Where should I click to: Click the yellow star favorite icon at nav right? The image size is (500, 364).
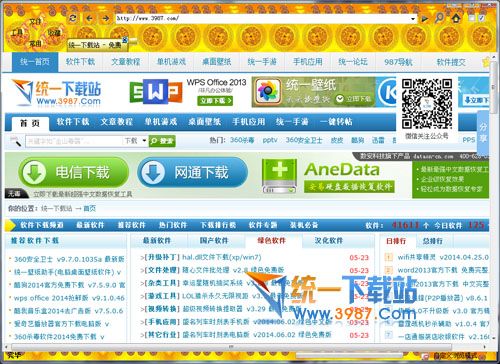coord(486,62)
